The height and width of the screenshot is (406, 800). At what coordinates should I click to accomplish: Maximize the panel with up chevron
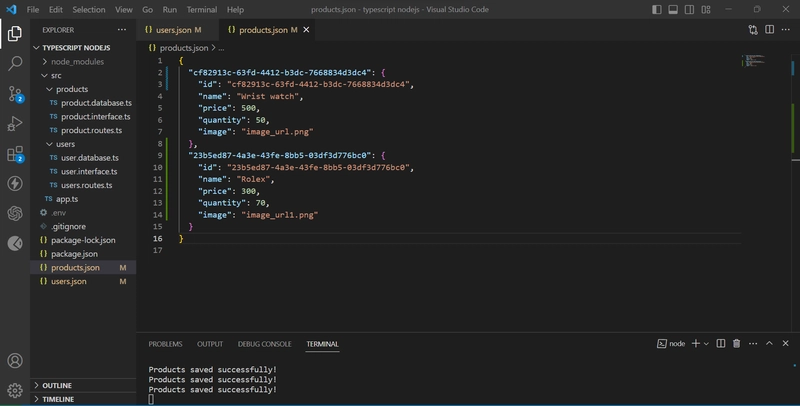[769, 344]
